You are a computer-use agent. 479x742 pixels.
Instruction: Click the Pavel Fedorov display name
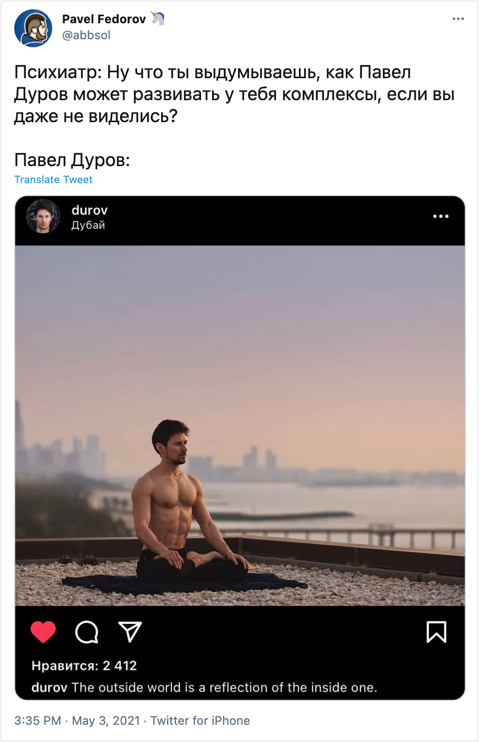[x=104, y=19]
